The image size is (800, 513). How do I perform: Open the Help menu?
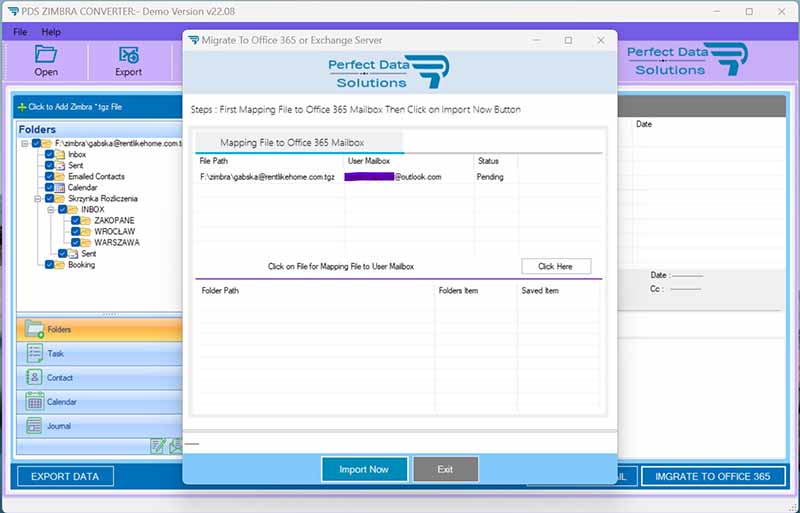(51, 32)
